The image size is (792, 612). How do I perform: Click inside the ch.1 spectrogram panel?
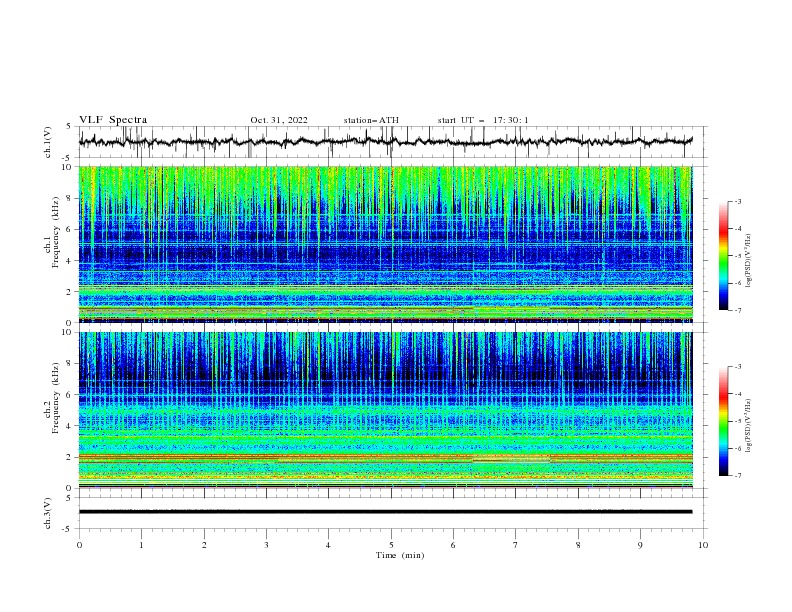tap(385, 244)
